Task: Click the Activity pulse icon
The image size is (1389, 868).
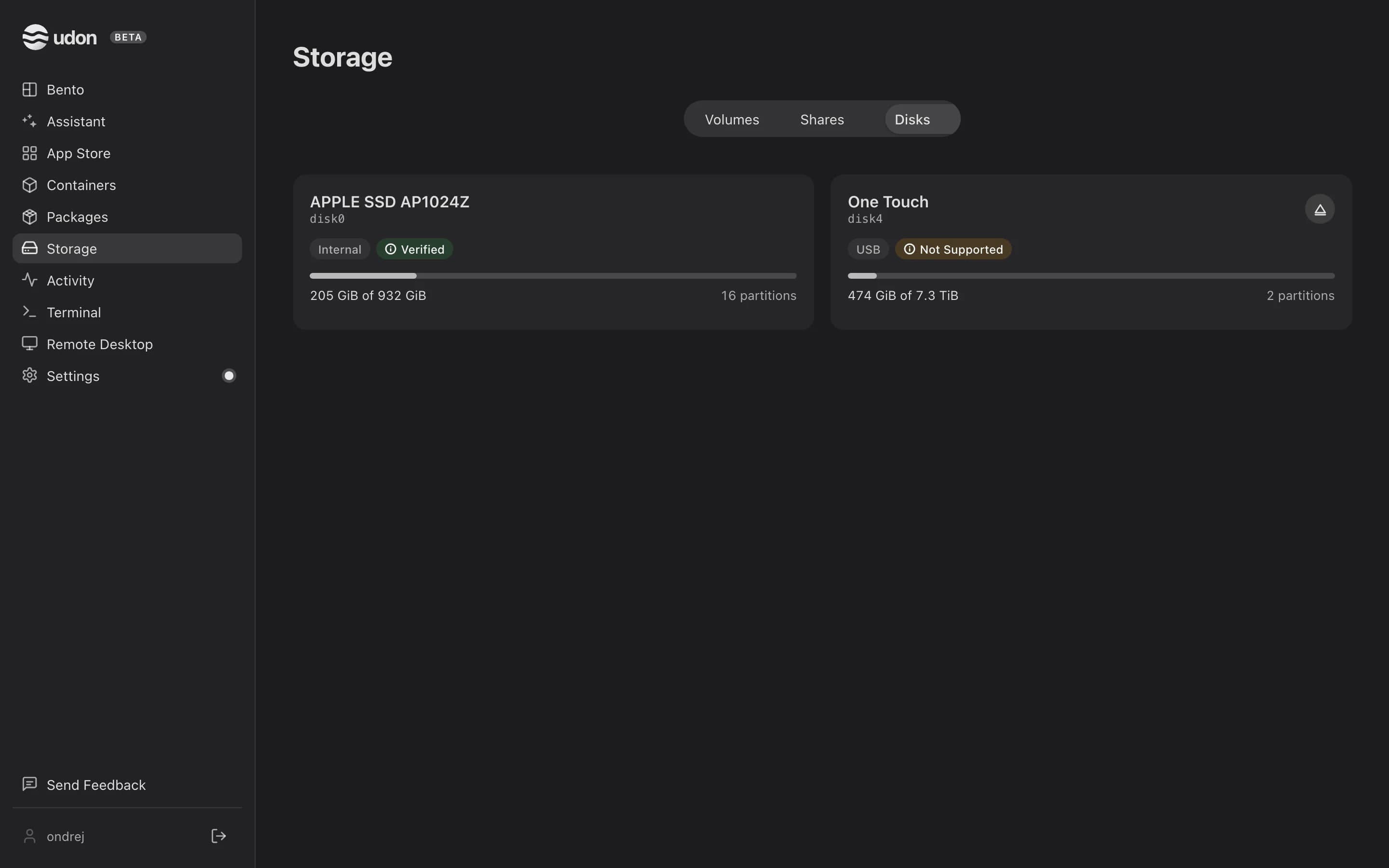Action: coord(29,280)
